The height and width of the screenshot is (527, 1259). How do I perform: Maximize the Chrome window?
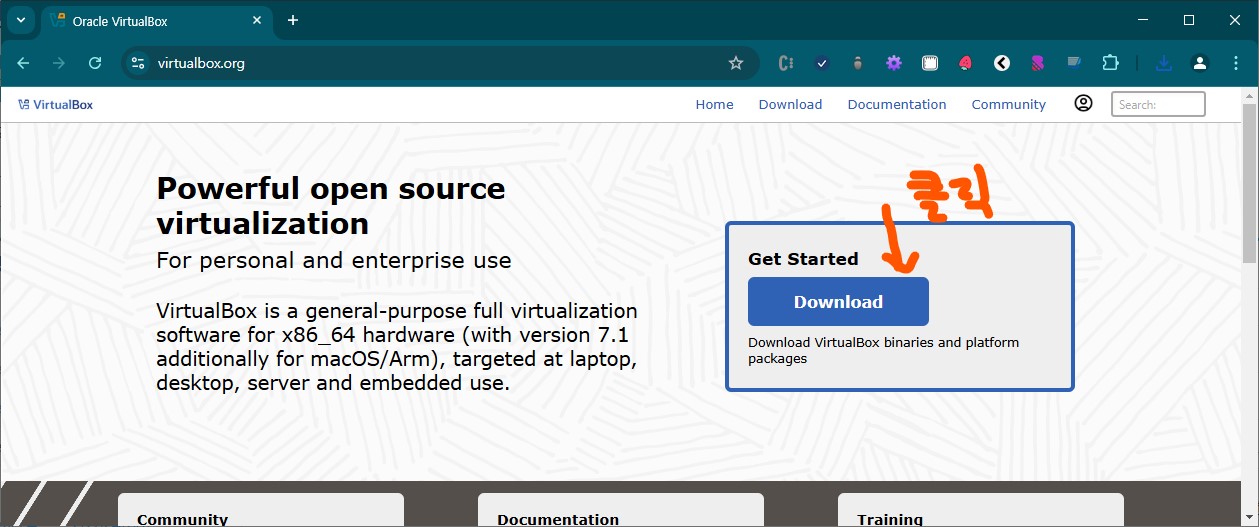(1189, 20)
